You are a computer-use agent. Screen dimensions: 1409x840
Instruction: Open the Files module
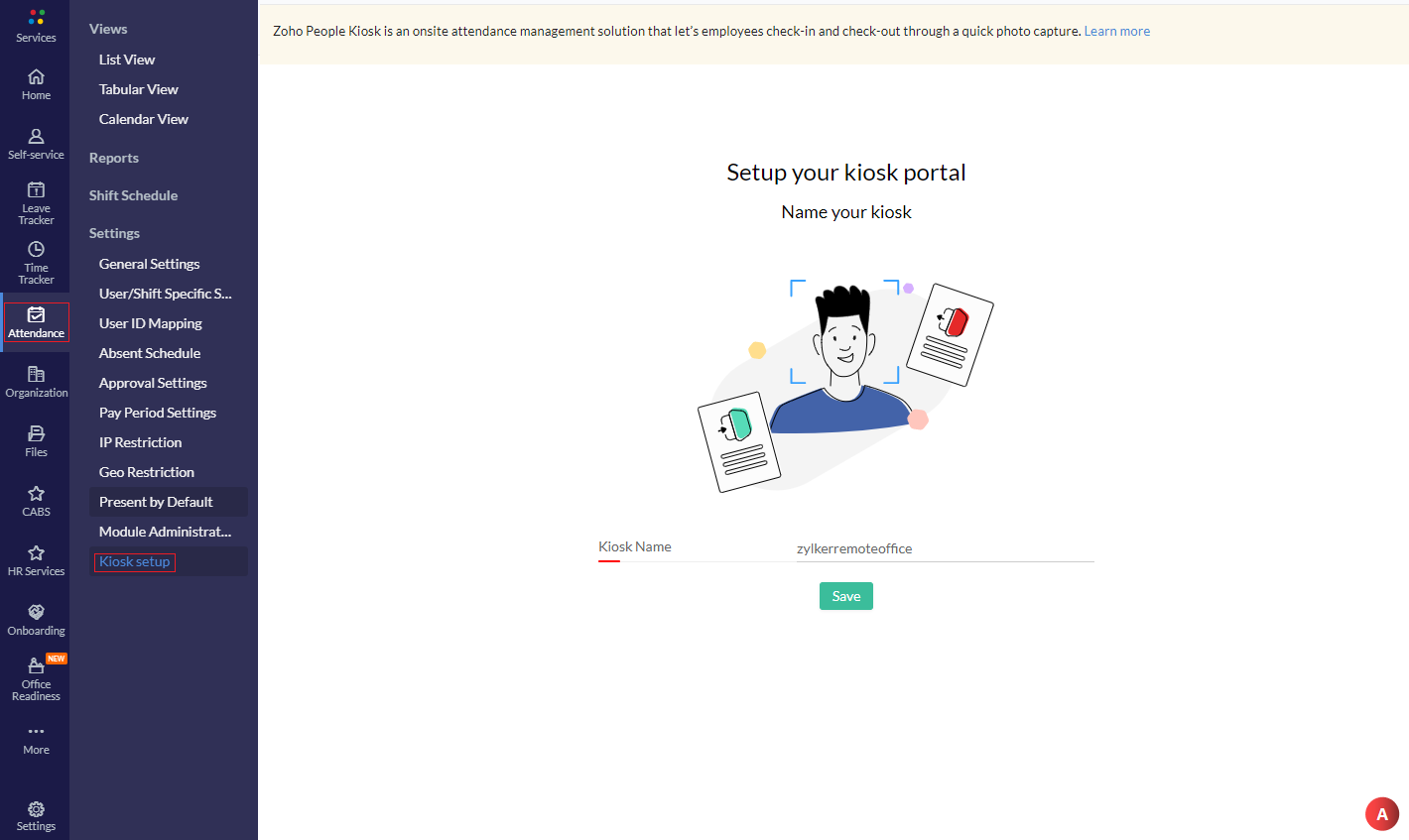point(36,442)
